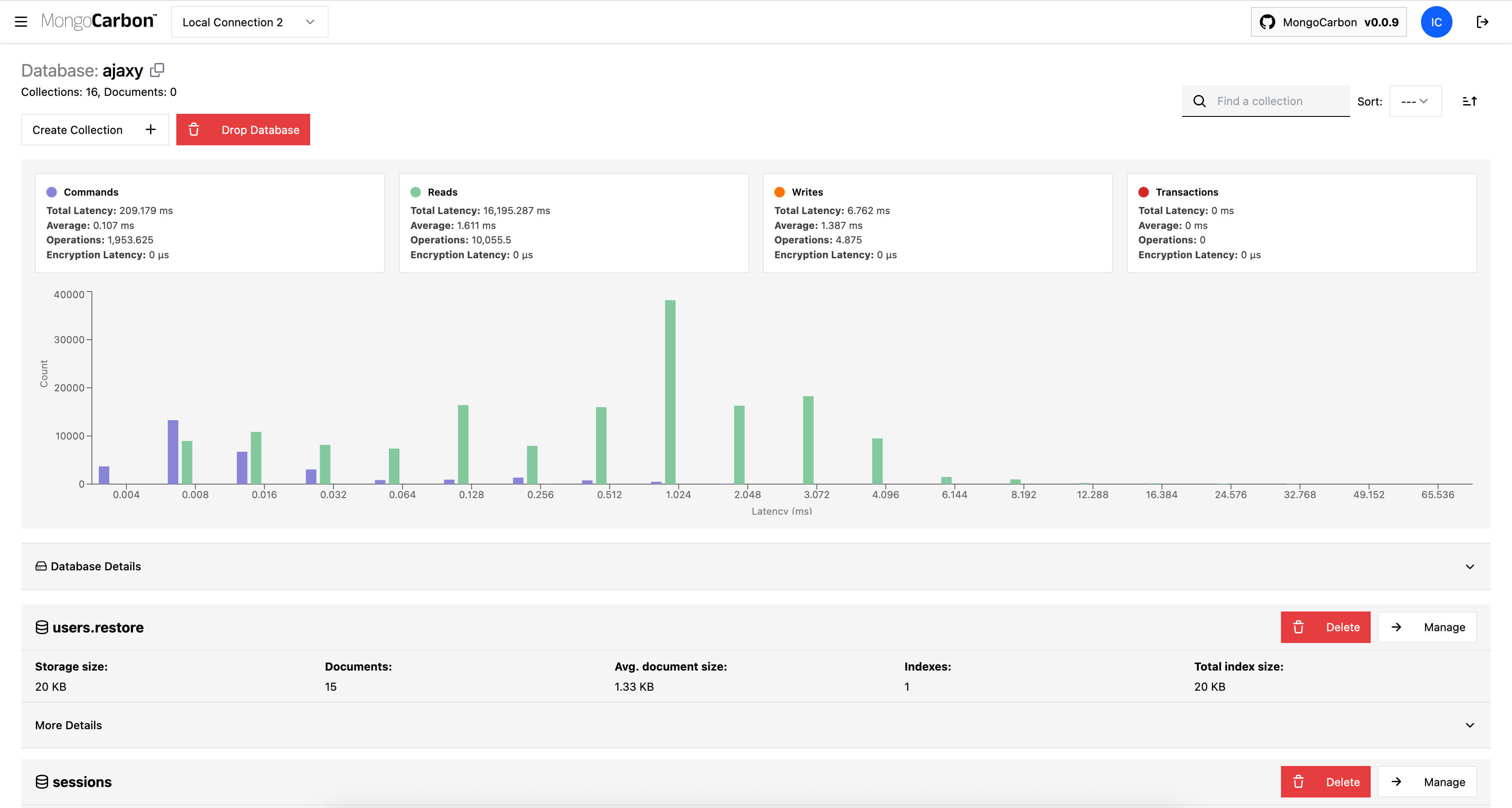Click the trash icon on Drop Database

point(195,129)
